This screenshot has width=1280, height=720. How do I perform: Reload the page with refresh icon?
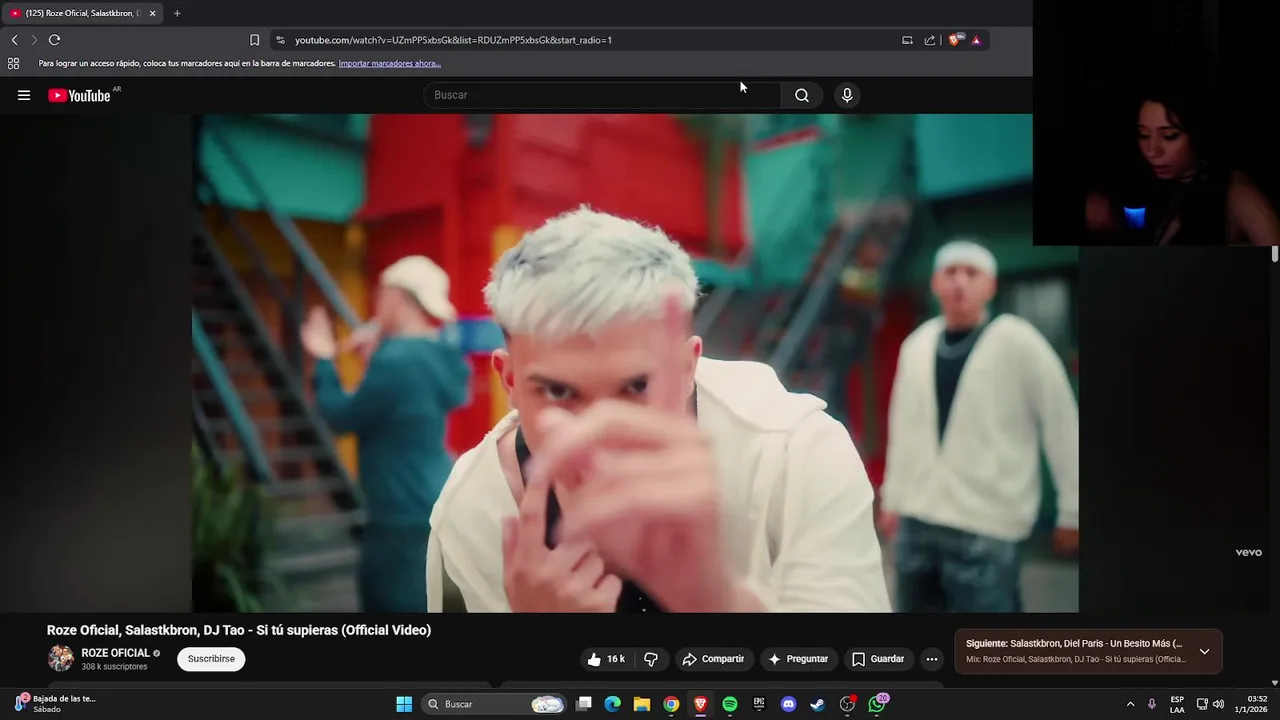54,40
